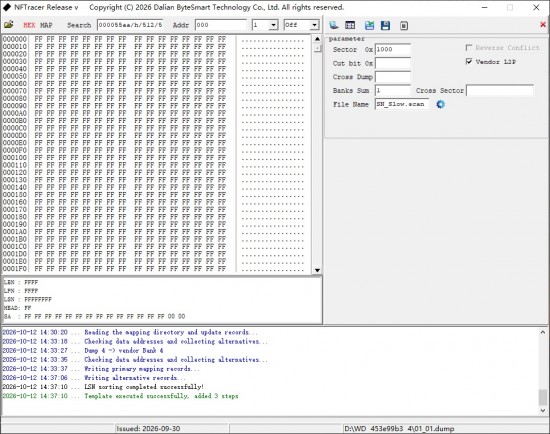
Task: Click the Search pattern input field
Action: coord(130,25)
